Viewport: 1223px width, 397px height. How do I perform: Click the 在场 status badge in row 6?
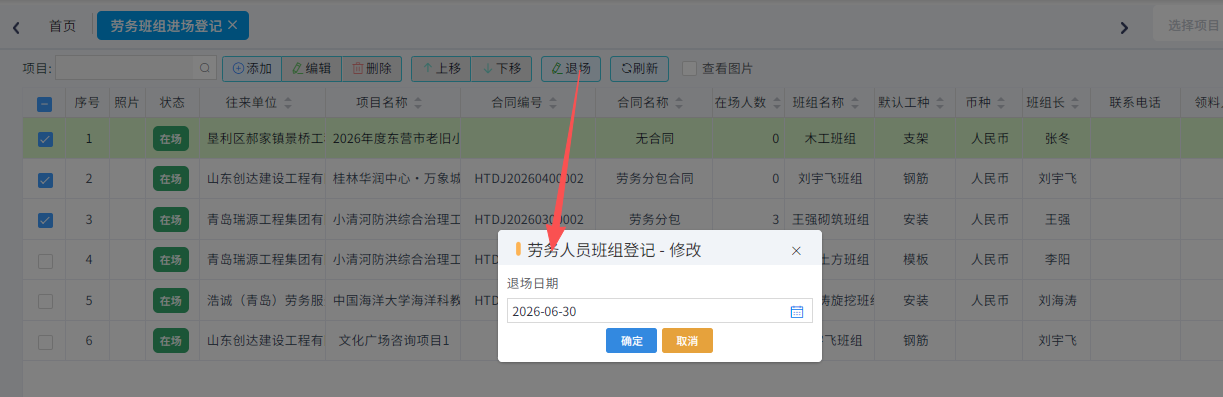click(171, 341)
